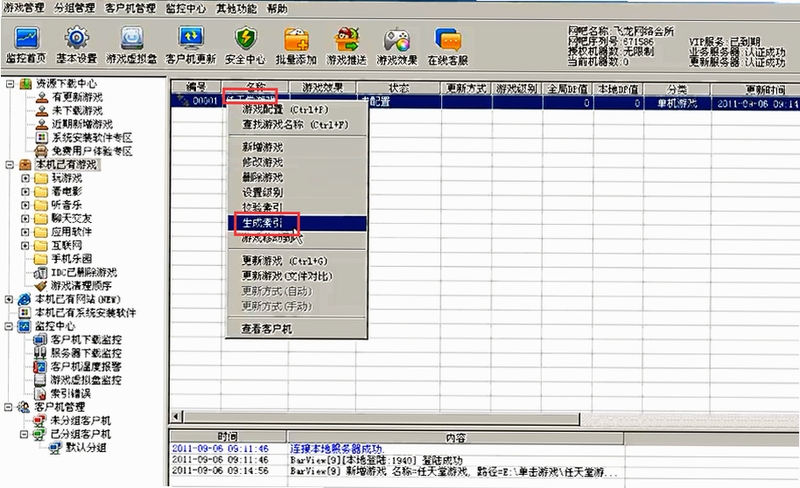Open the 游戏管理 menu

[23, 8]
